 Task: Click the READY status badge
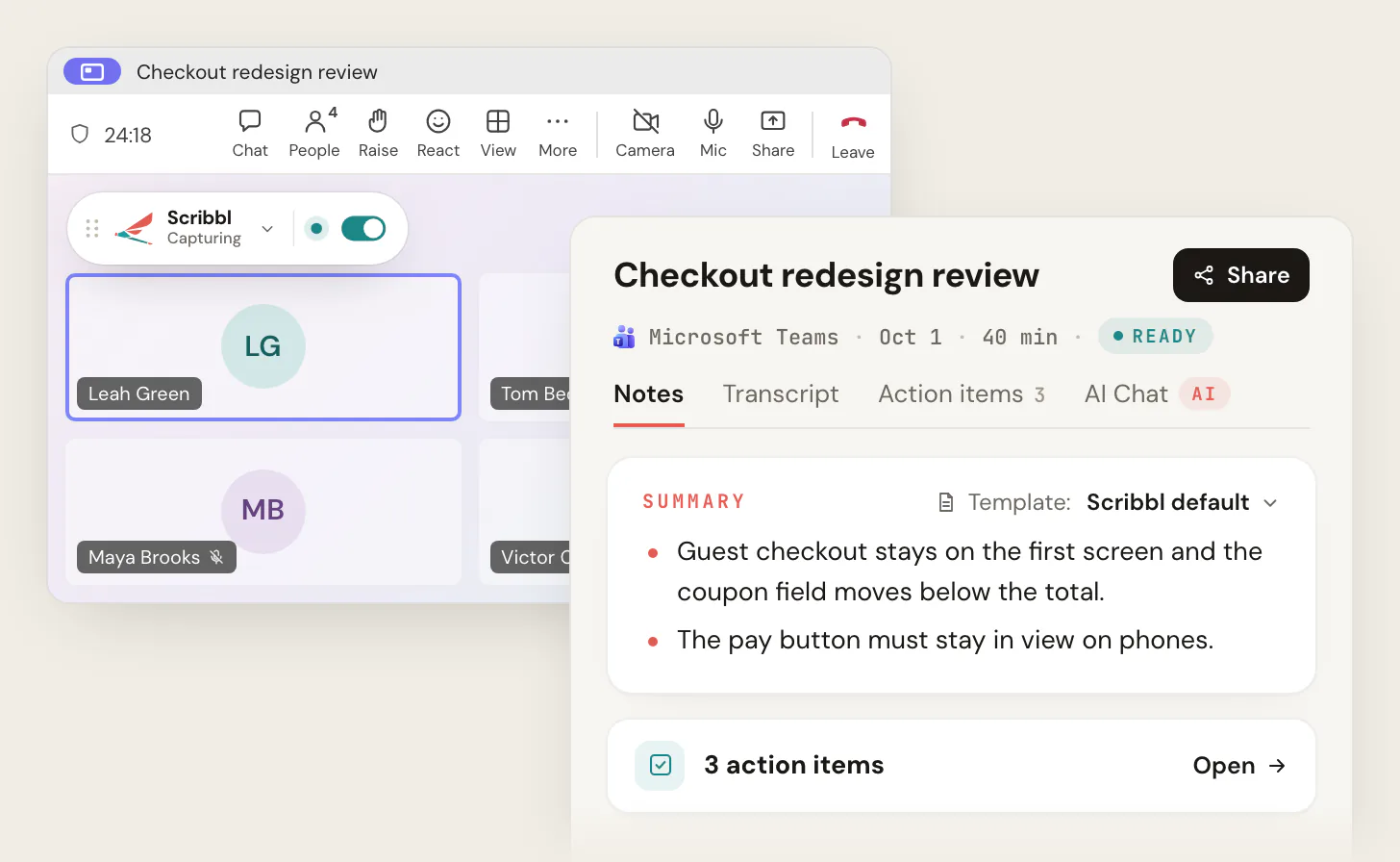click(1155, 336)
